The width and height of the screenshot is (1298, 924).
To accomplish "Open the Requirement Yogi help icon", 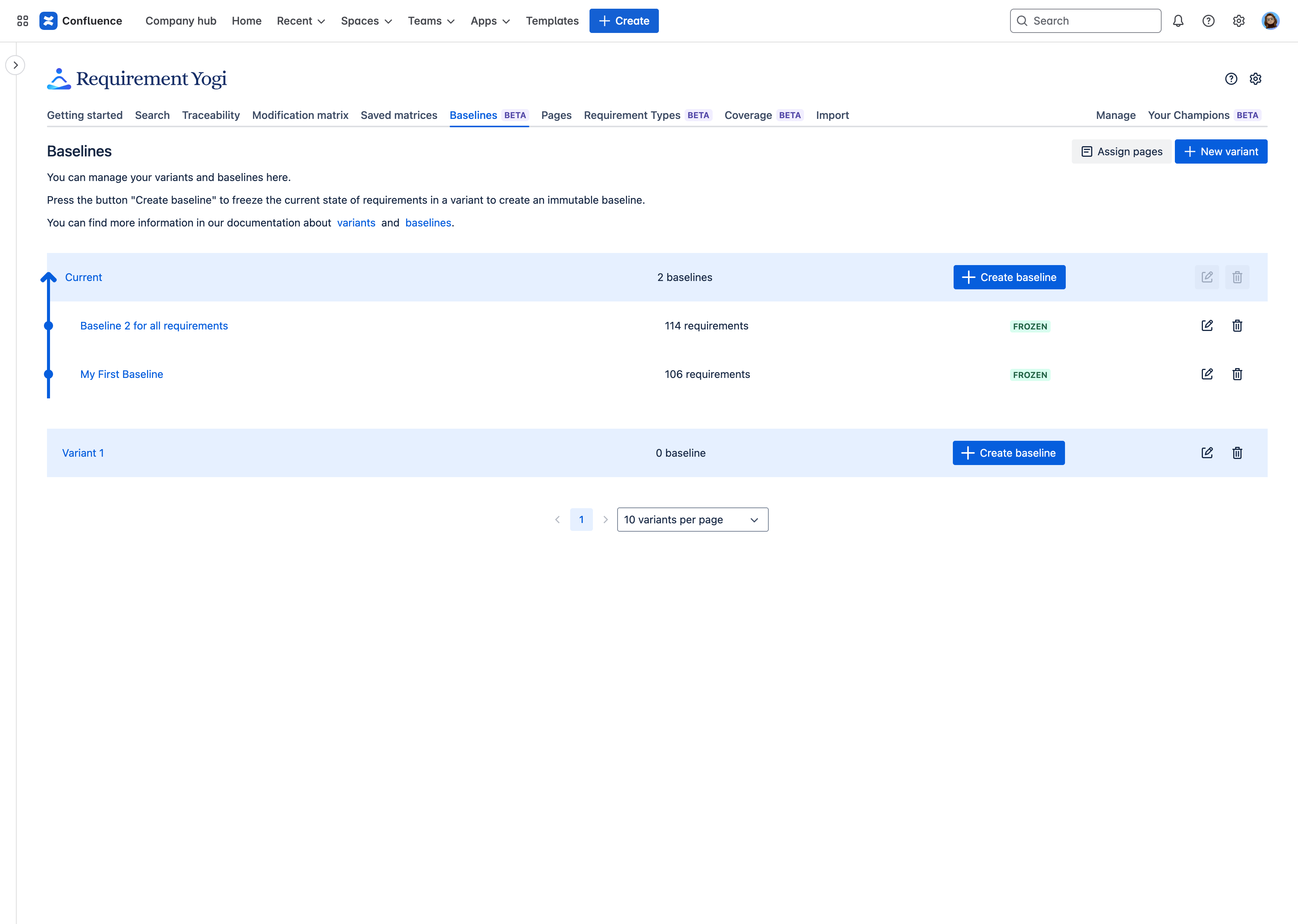I will pyautogui.click(x=1231, y=79).
